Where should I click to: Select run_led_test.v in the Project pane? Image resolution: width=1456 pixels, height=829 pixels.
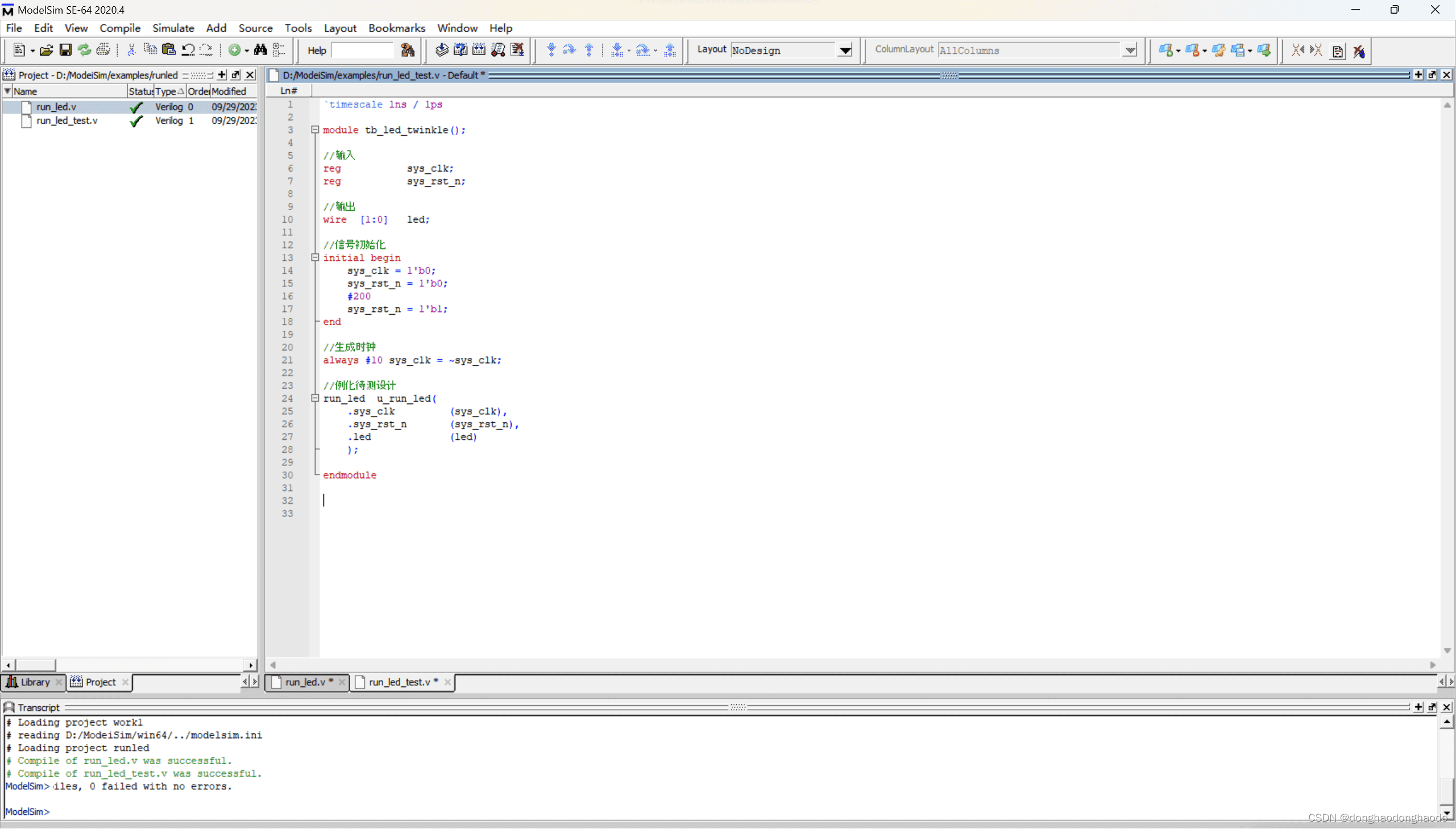point(67,120)
